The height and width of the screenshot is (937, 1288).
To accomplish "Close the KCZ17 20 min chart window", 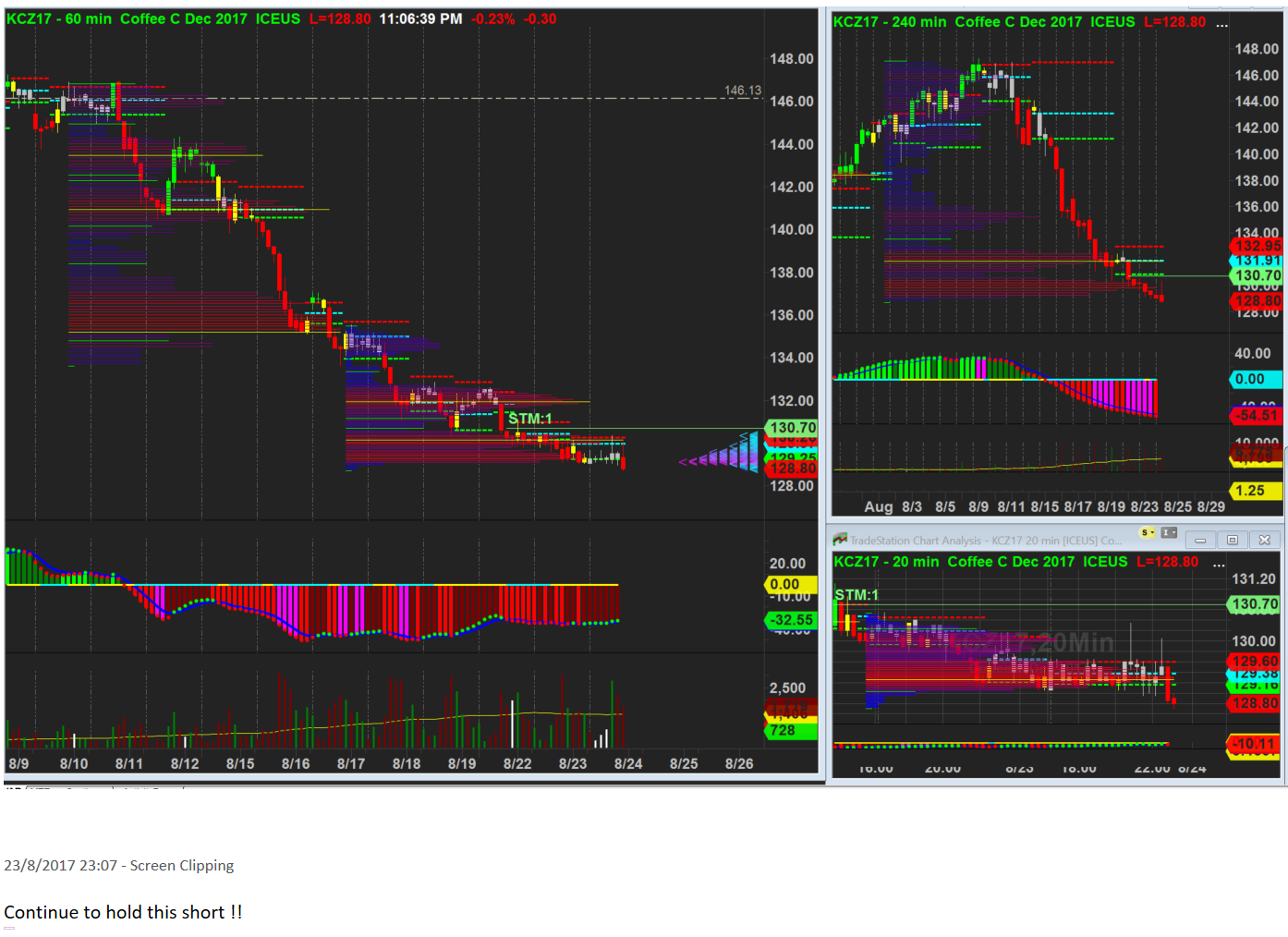I will pyautogui.click(x=1265, y=540).
